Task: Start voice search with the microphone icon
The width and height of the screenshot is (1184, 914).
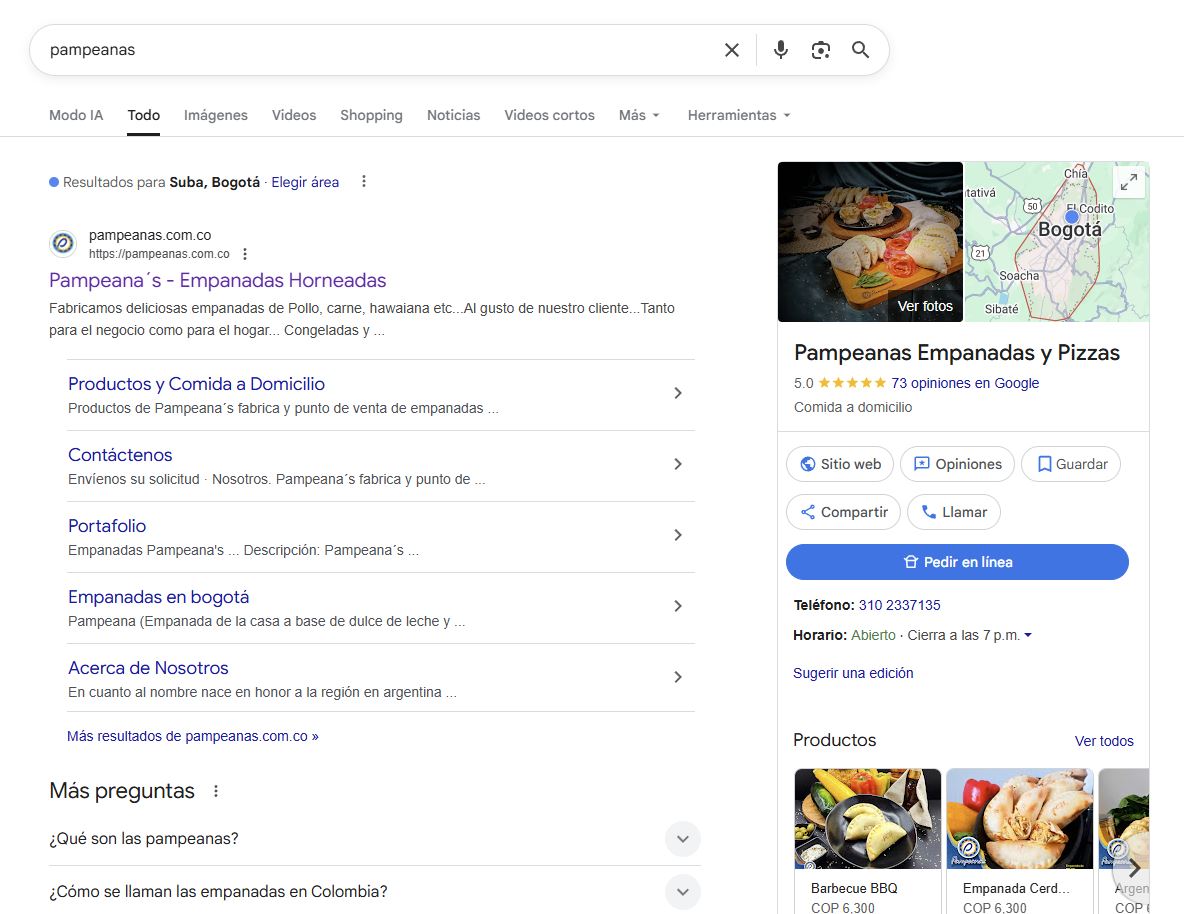Action: coord(781,50)
